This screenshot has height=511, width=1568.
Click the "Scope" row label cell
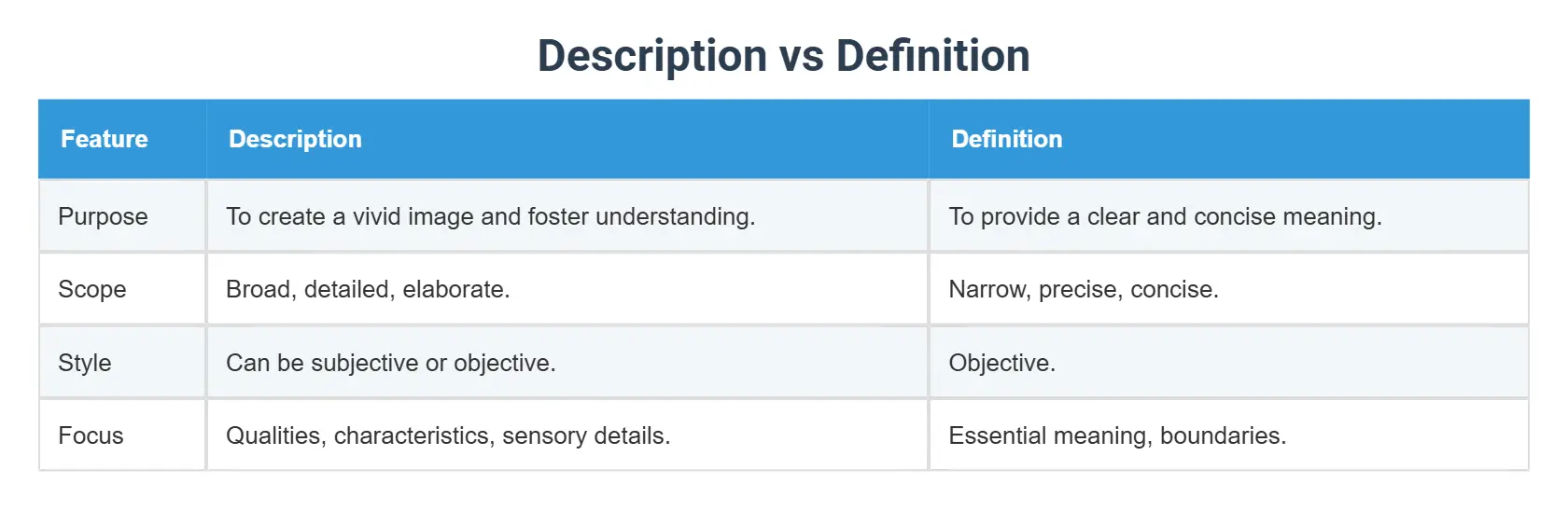pyautogui.click(x=91, y=289)
